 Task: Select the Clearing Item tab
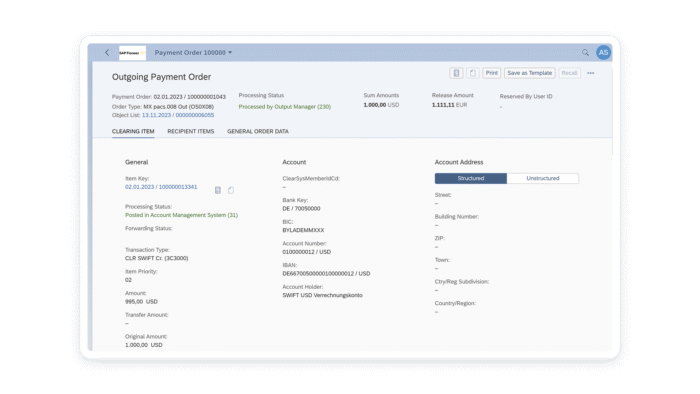[x=133, y=132]
